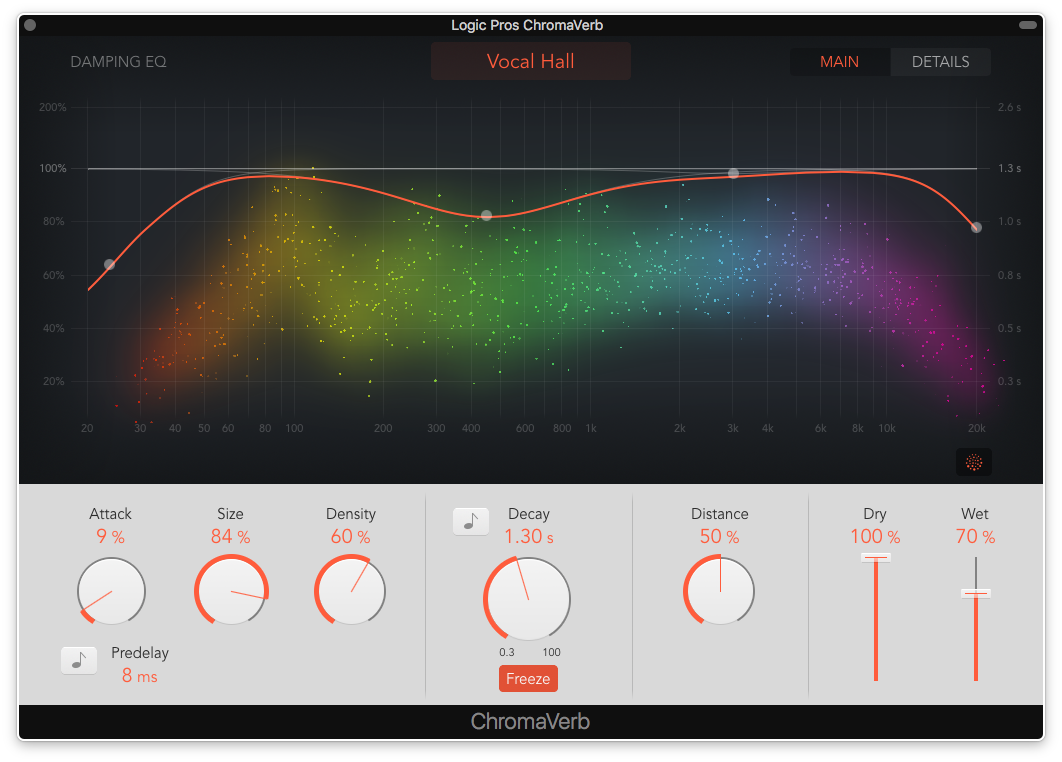Click the Distance knob

click(719, 591)
